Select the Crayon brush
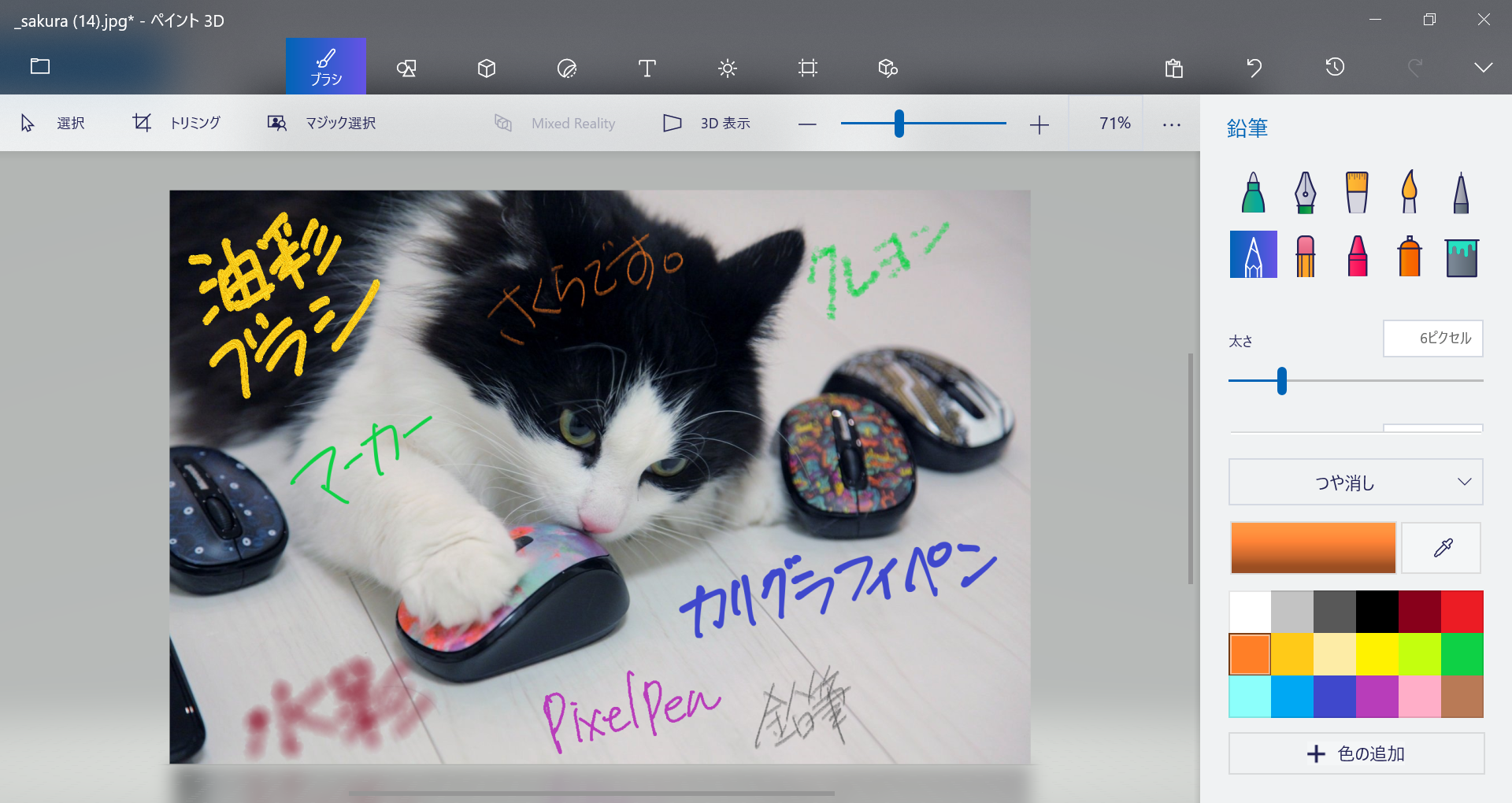The width and height of the screenshot is (1512, 803). pos(1357,255)
